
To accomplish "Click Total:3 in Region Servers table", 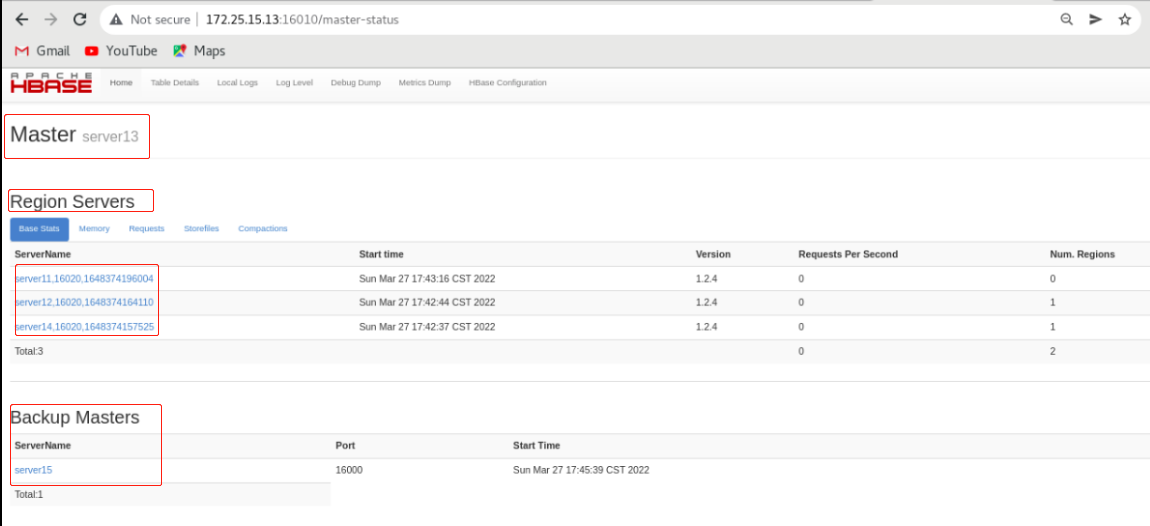I will pos(29,351).
